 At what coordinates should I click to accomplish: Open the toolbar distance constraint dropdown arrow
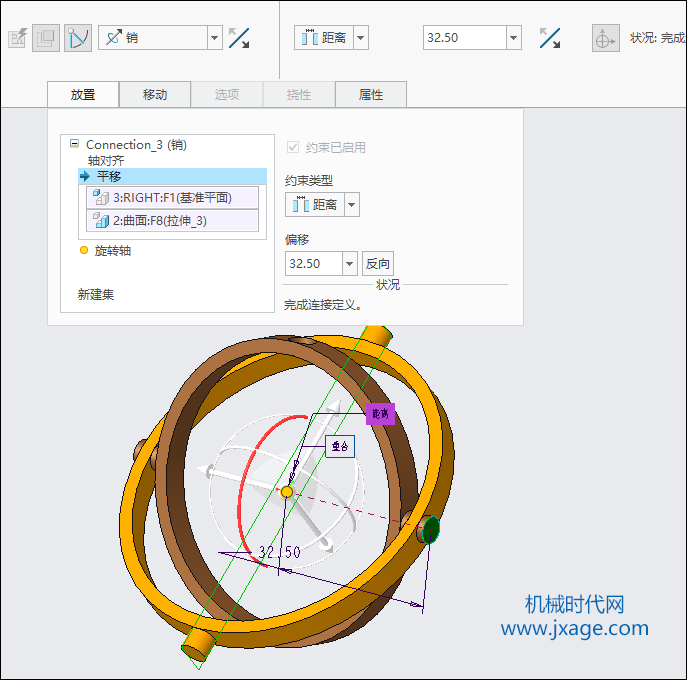coord(361,38)
